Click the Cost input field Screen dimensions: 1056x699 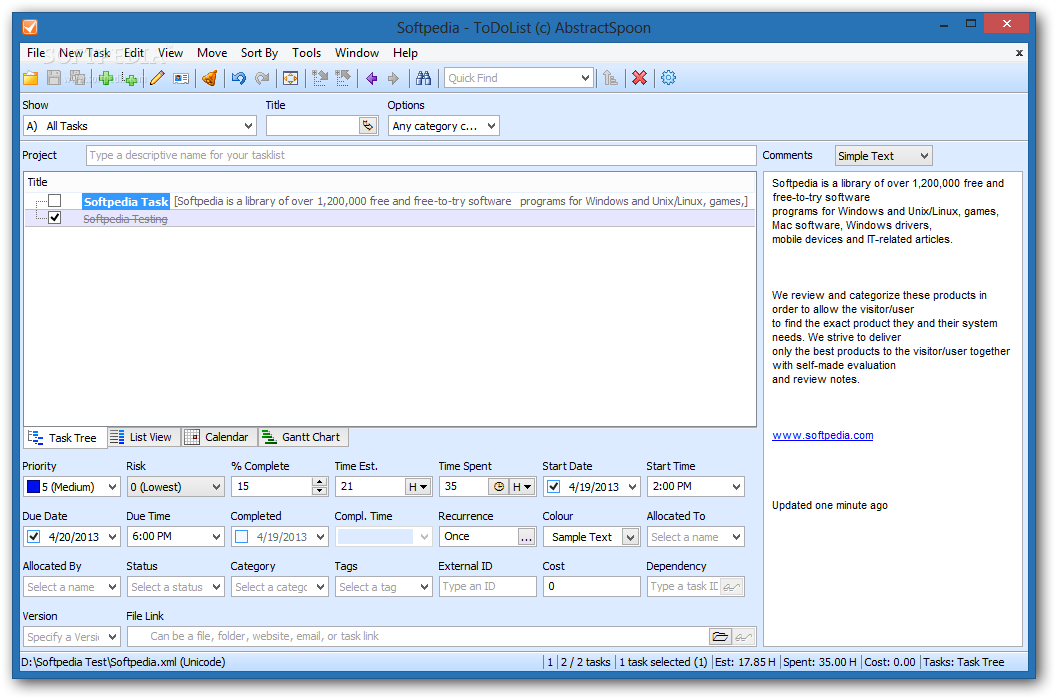(591, 587)
